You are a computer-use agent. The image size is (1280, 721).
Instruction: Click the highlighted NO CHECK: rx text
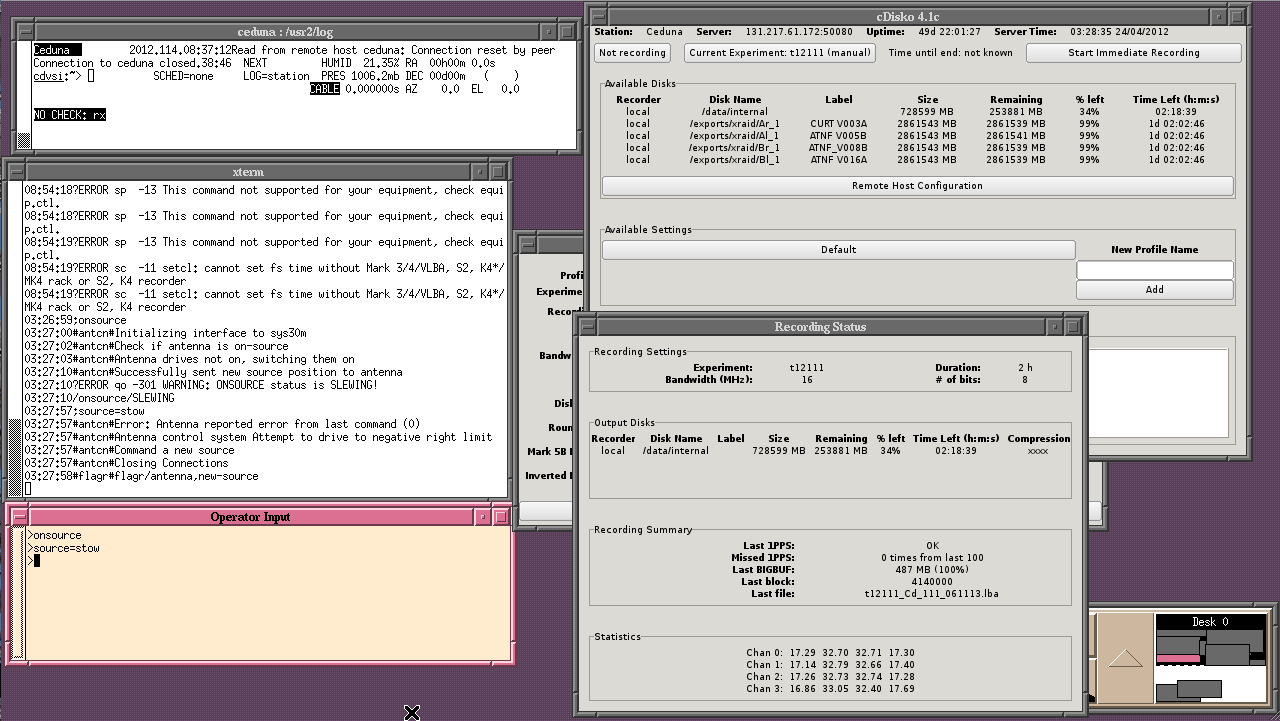click(70, 115)
